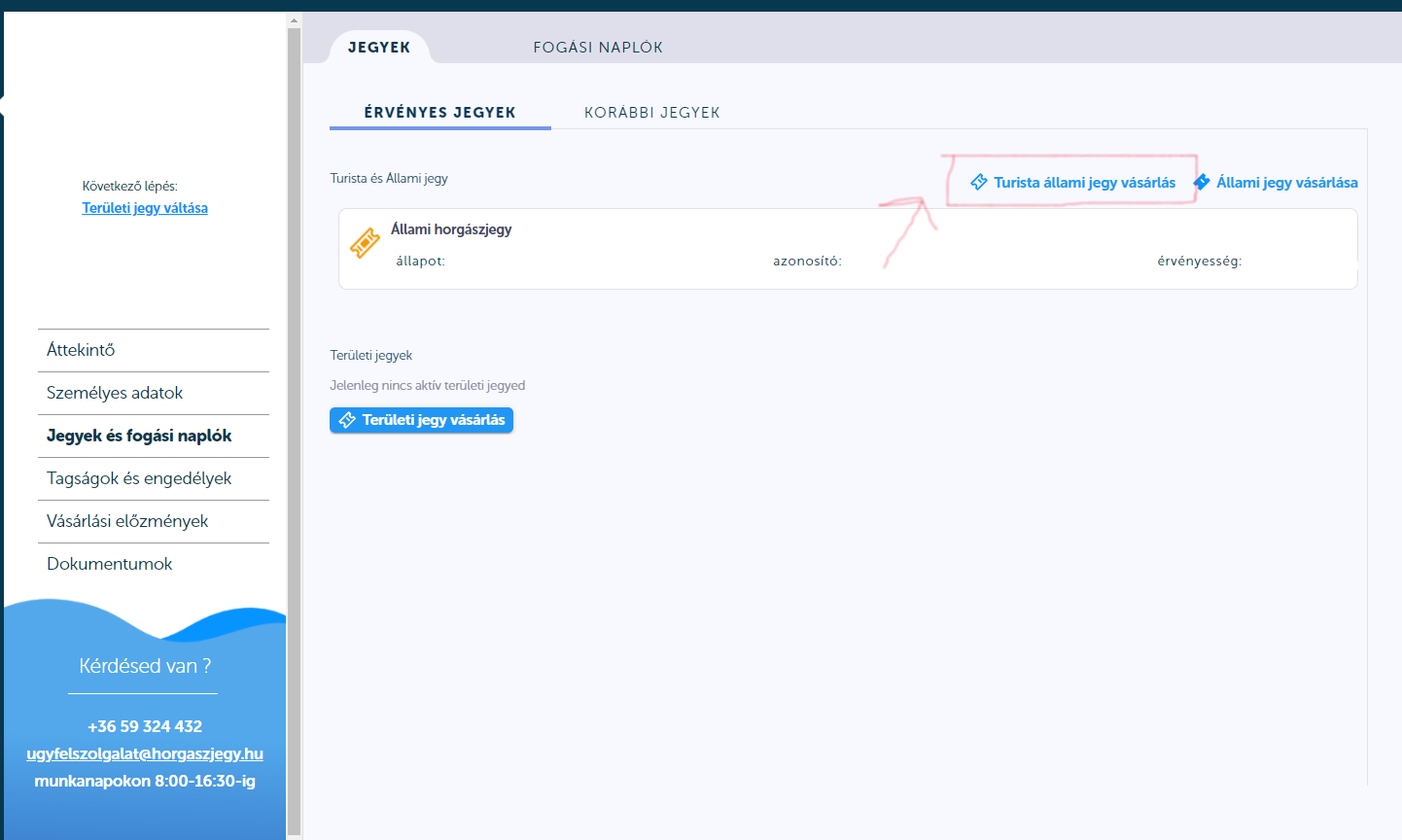Screen dimensions: 1402x840
Task: Open Tagságok és engedélyek in the sidebar
Action: coord(154,478)
